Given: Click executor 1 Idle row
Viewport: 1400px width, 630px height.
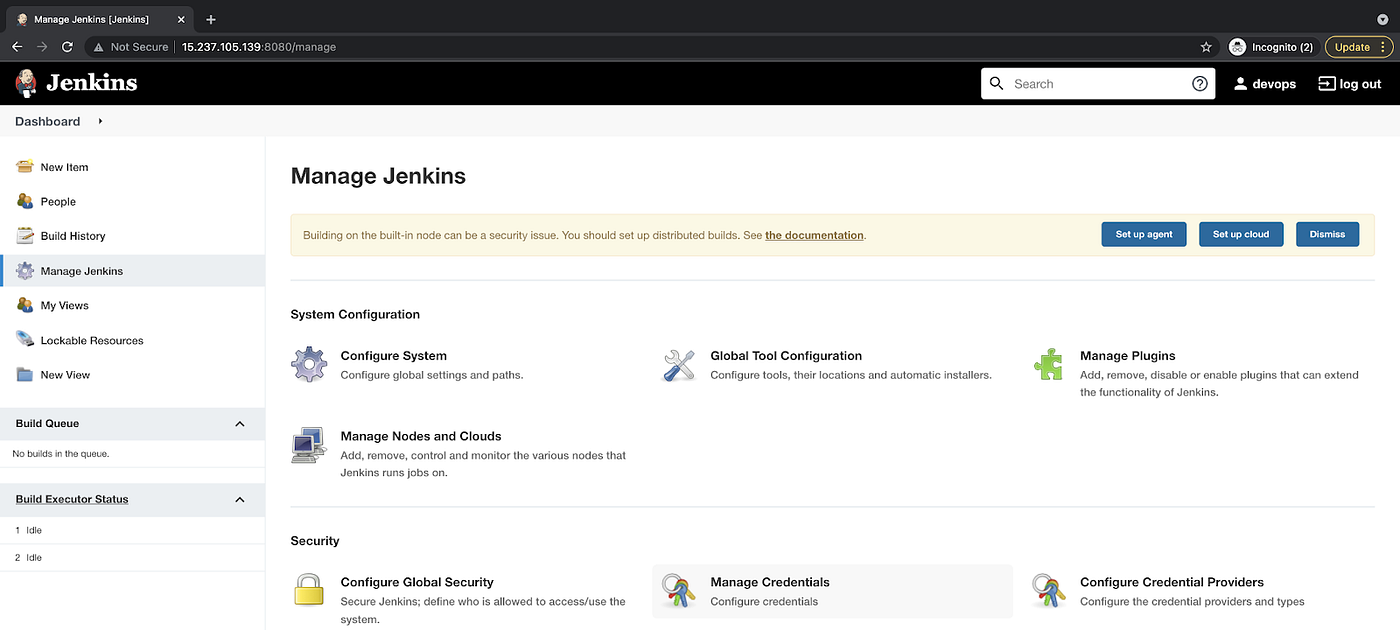Looking at the screenshot, I should pos(132,530).
